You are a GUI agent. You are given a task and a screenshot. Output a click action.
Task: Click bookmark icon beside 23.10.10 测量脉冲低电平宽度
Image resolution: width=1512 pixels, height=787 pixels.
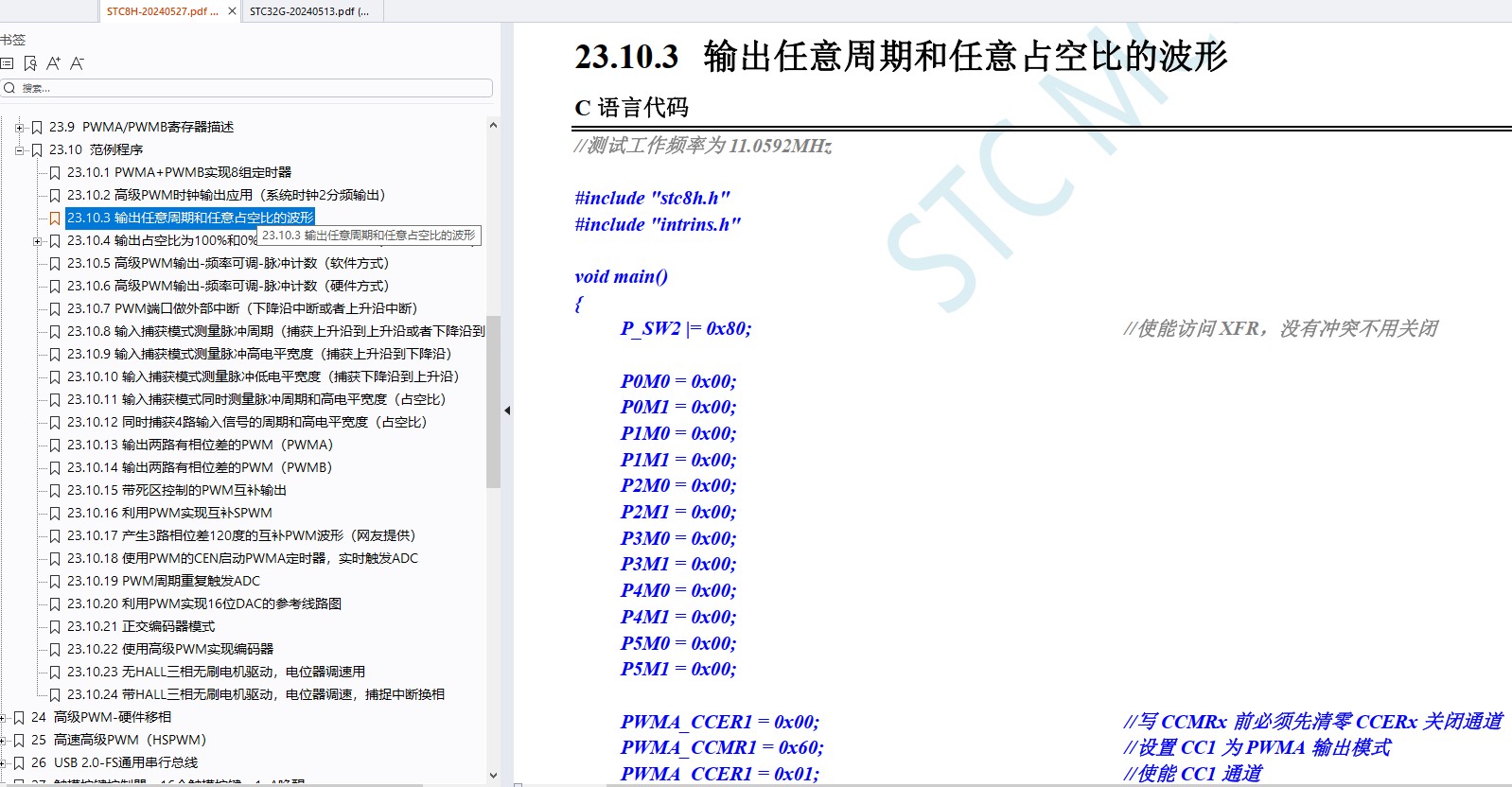pos(55,376)
